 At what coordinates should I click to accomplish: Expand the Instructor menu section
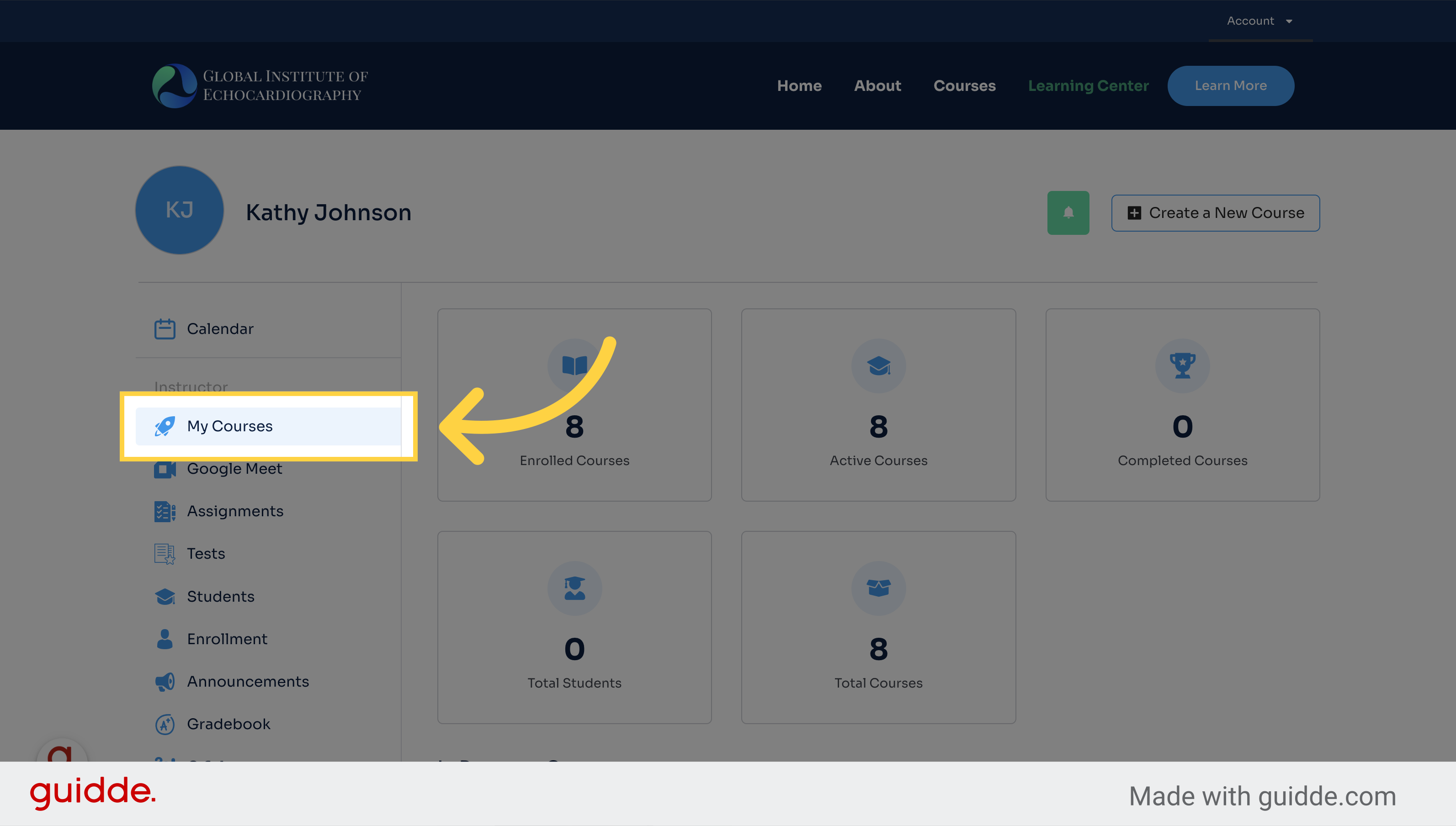[x=192, y=387]
